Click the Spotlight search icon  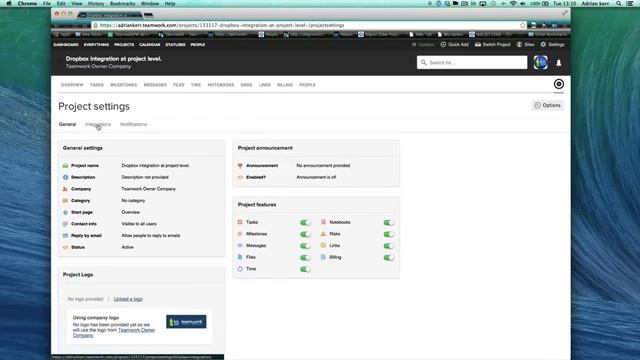tap(619, 3)
